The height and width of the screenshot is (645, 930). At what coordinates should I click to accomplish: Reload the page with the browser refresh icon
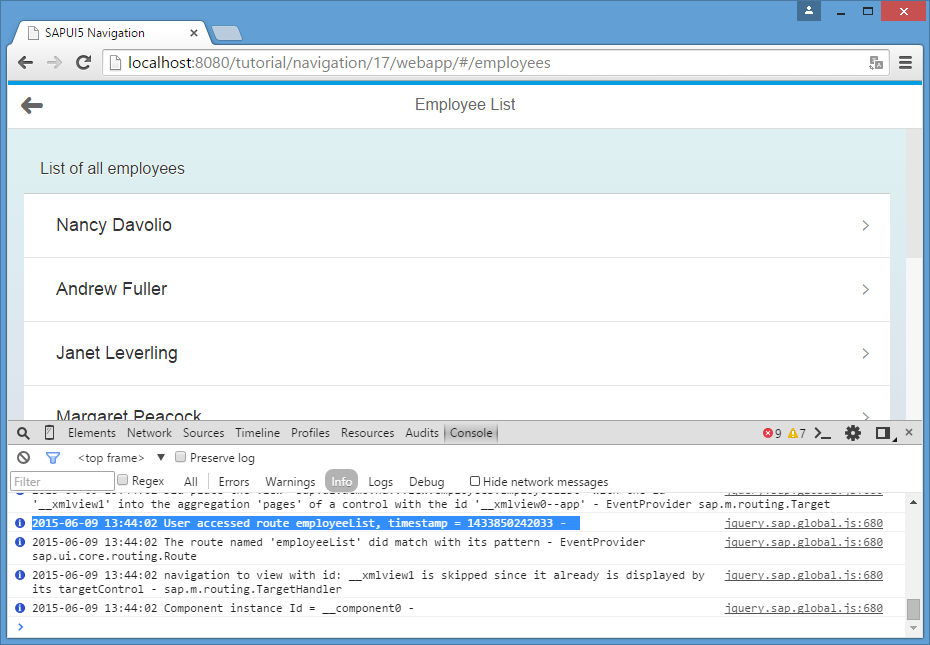(x=84, y=63)
